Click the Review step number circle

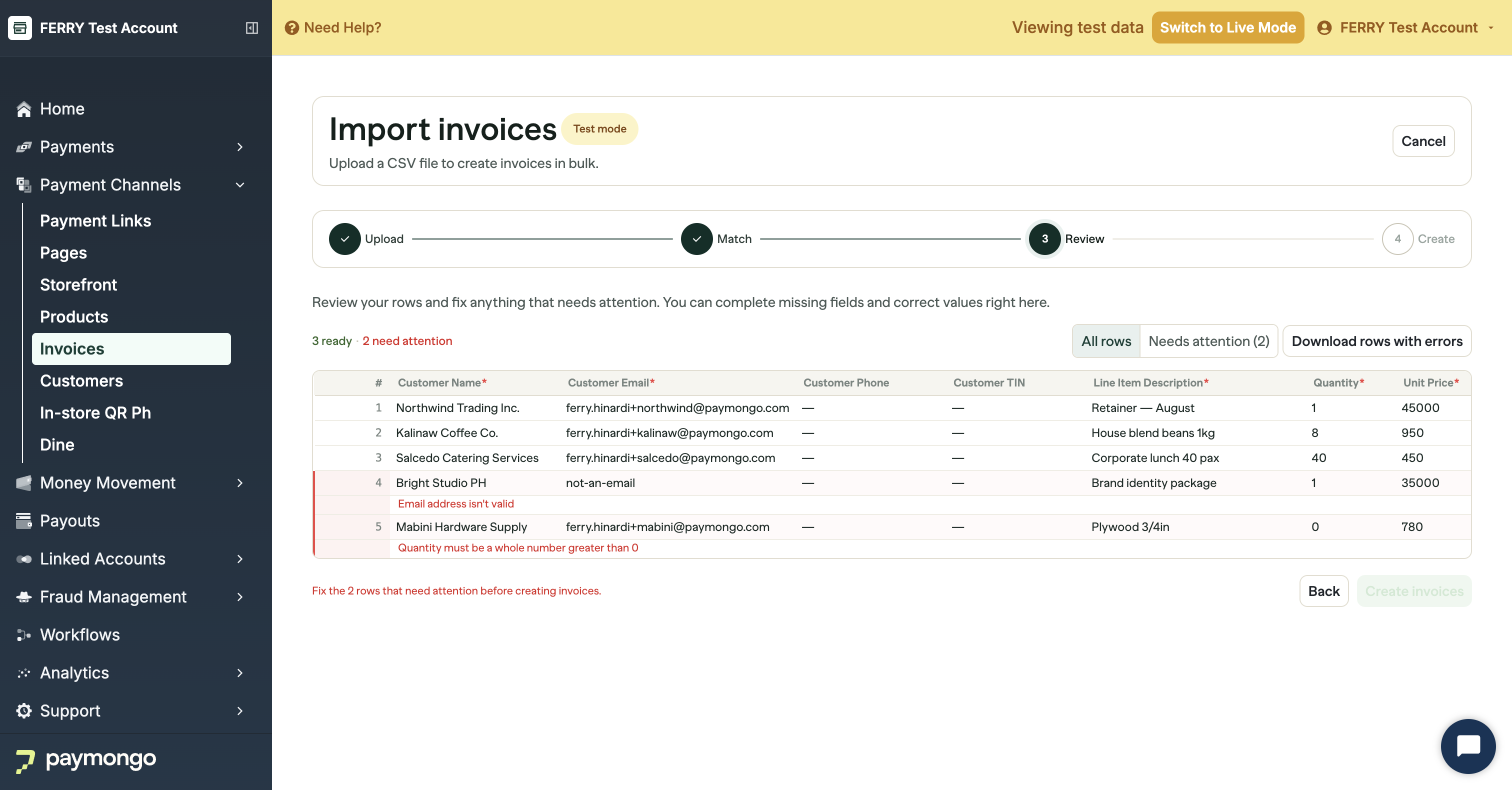click(x=1045, y=239)
